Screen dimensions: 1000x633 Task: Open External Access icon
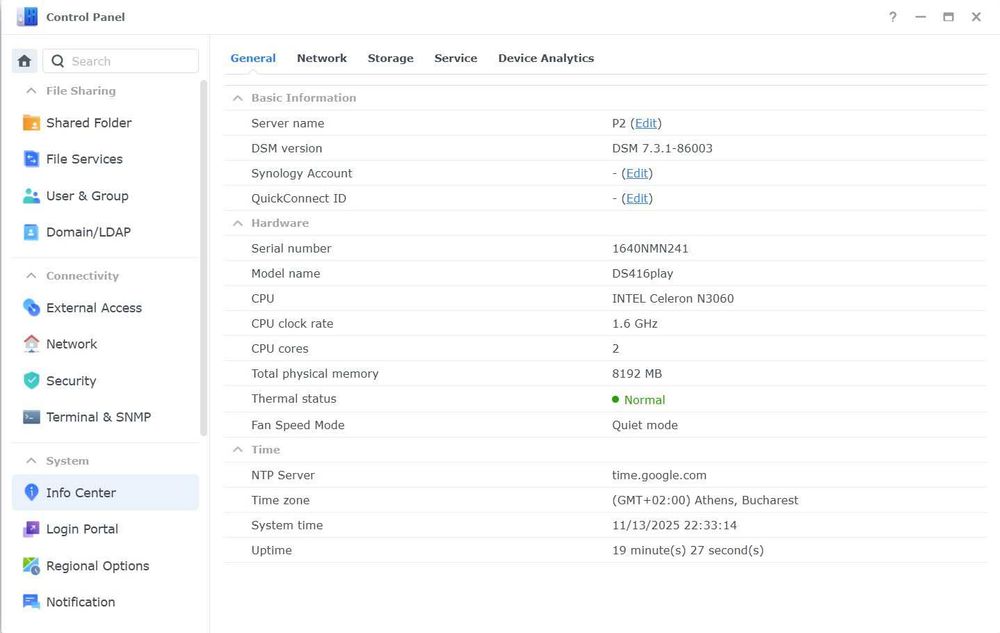coord(31,307)
